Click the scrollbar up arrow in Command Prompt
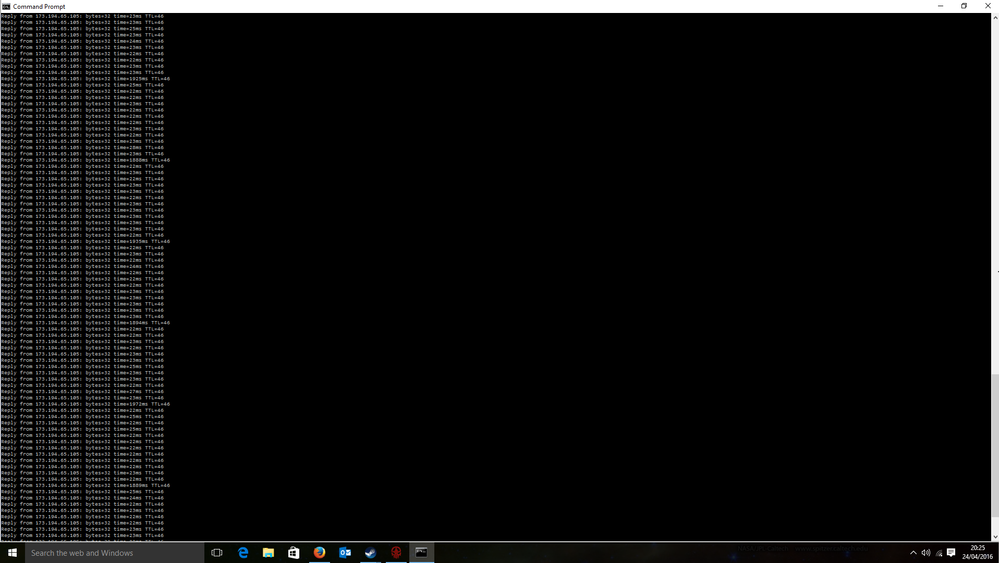This screenshot has height=563, width=999. tap(995, 16)
